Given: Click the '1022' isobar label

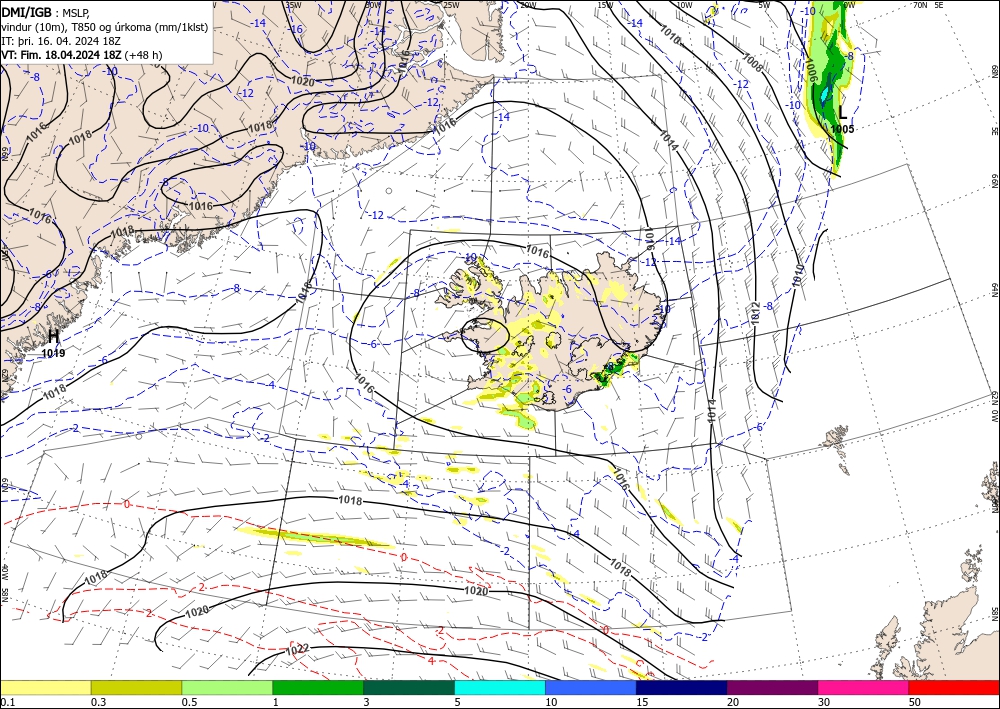Looking at the screenshot, I should point(297,650).
